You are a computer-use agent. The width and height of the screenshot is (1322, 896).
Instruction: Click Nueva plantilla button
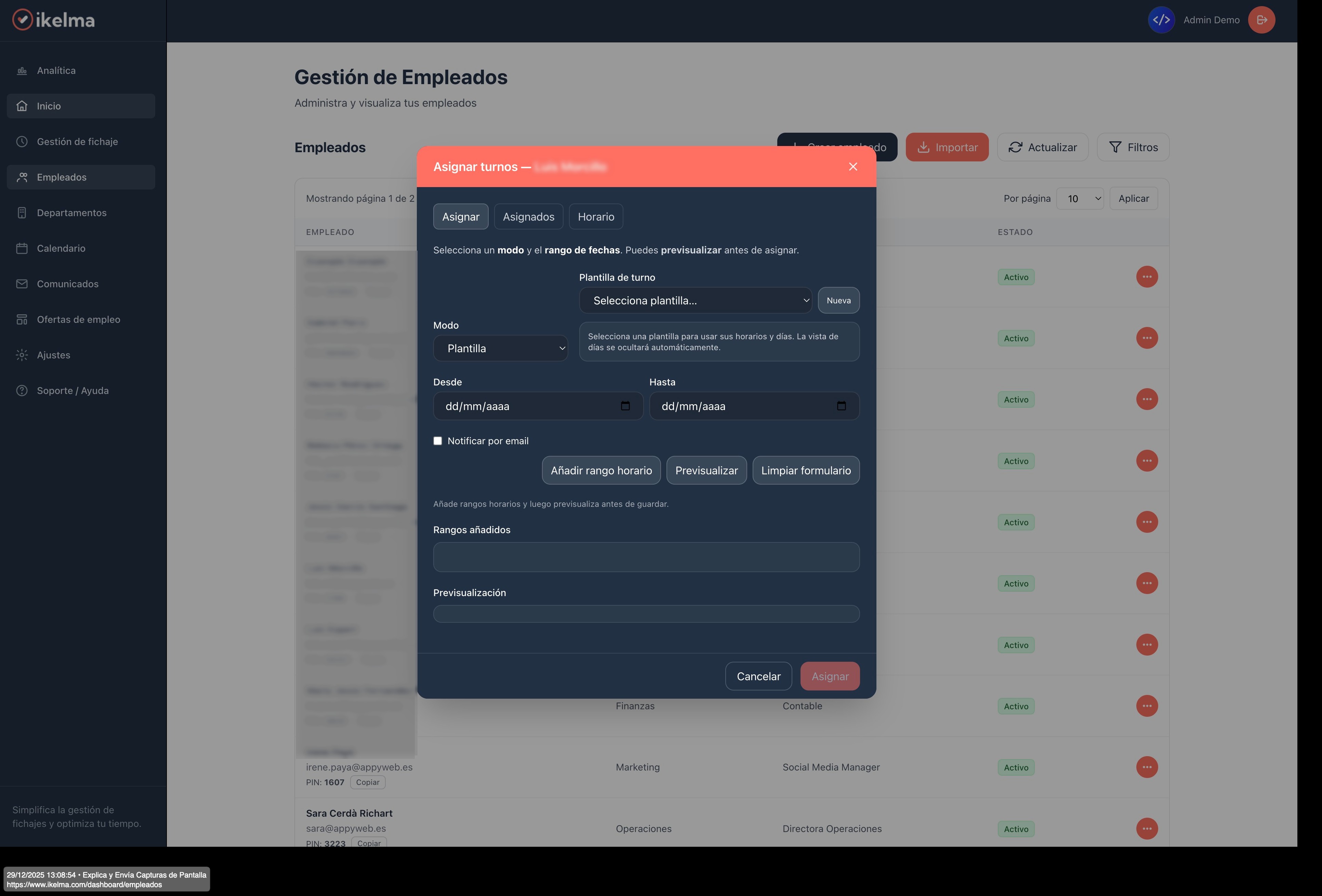click(838, 300)
